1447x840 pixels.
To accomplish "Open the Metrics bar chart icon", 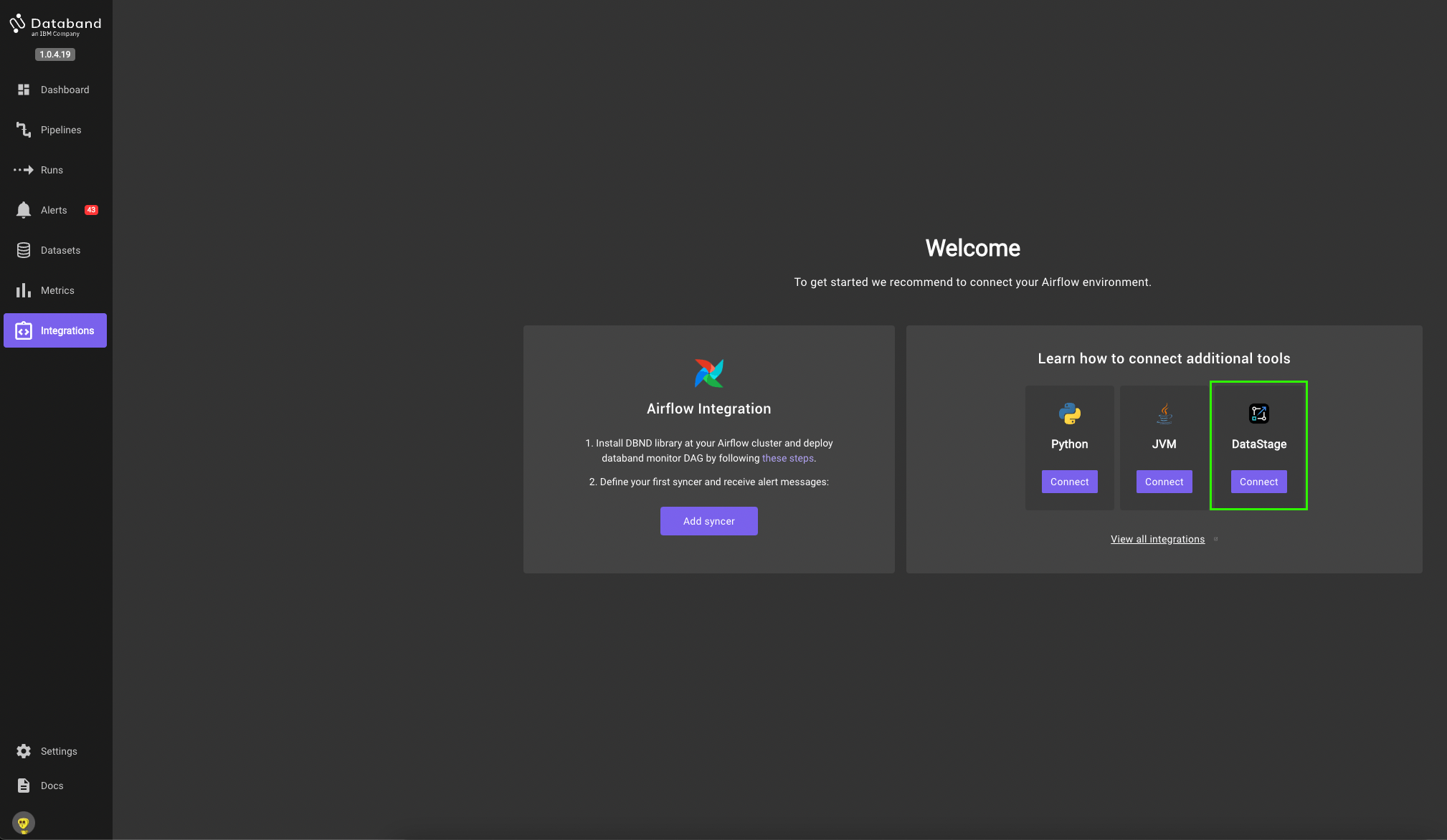I will coord(24,290).
